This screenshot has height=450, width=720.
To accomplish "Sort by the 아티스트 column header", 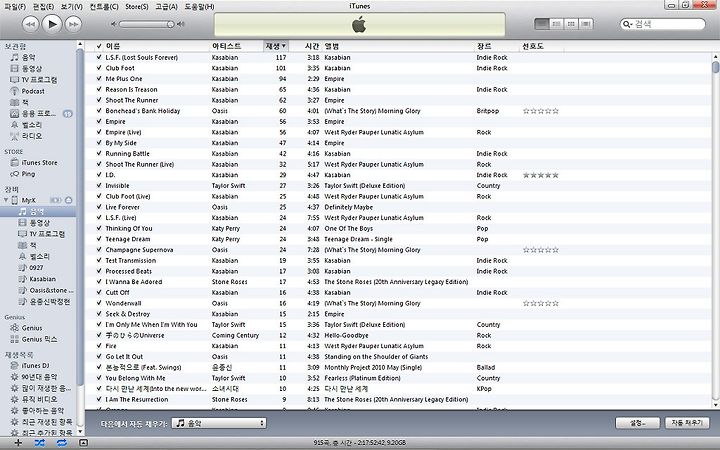I will pyautogui.click(x=236, y=46).
